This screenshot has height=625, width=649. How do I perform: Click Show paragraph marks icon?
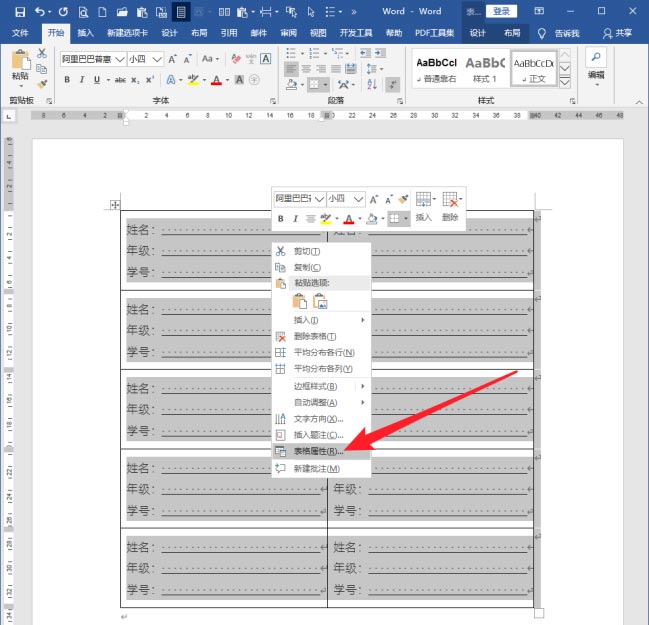[x=392, y=84]
